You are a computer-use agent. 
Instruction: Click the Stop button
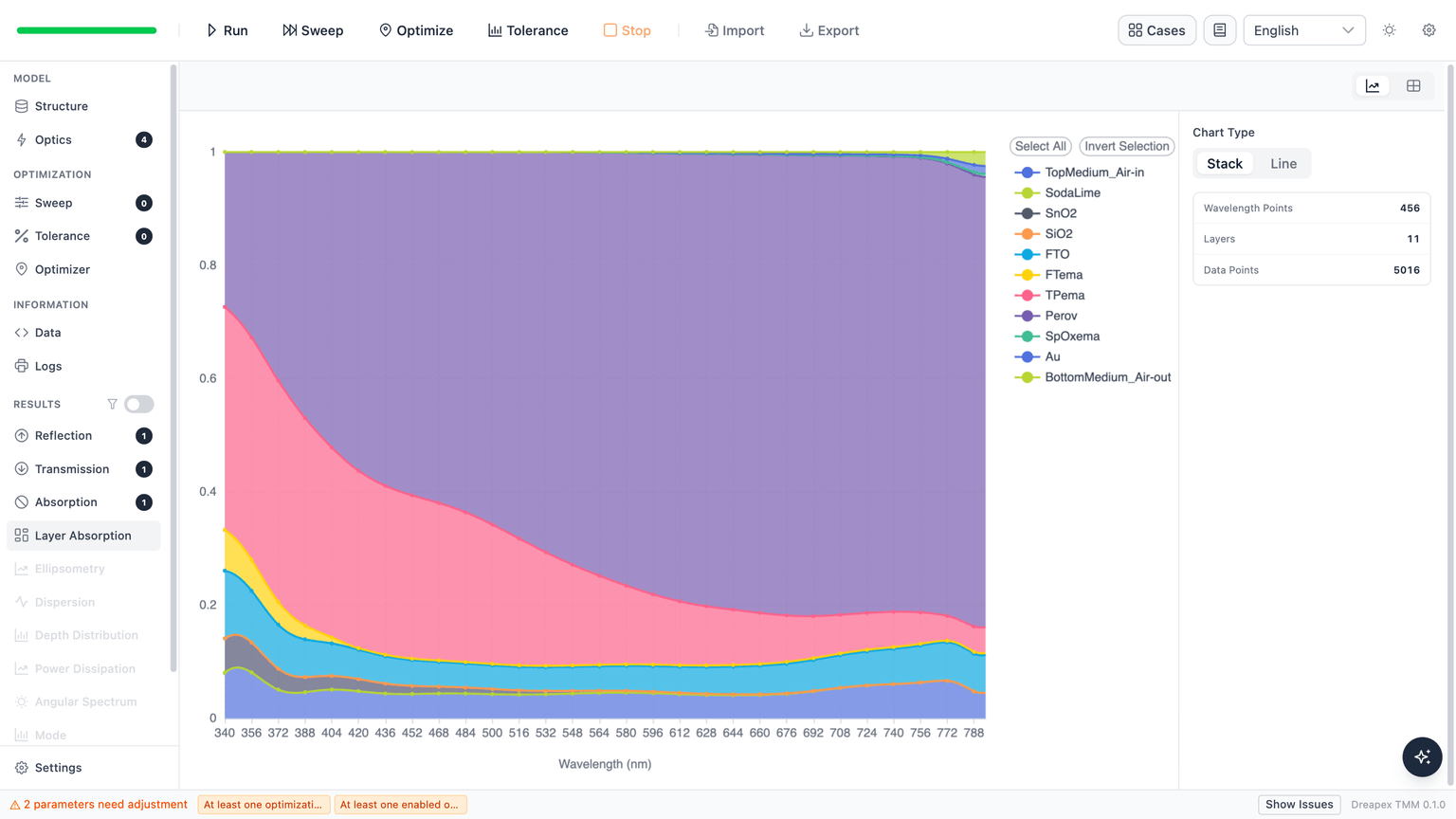click(x=628, y=30)
